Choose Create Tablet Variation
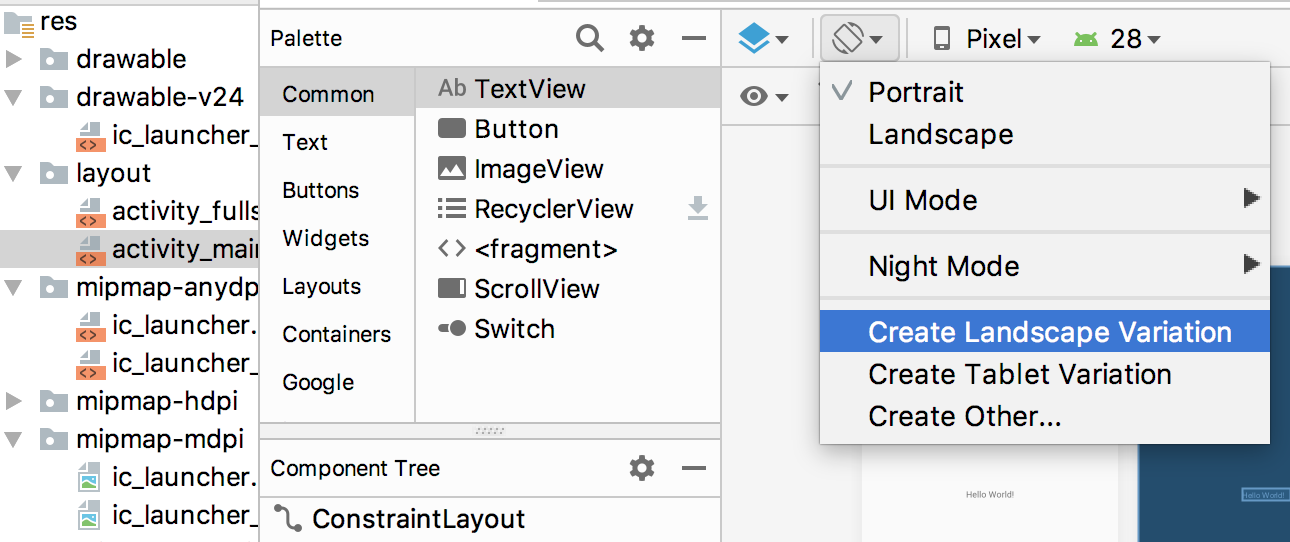 [x=1045, y=374]
